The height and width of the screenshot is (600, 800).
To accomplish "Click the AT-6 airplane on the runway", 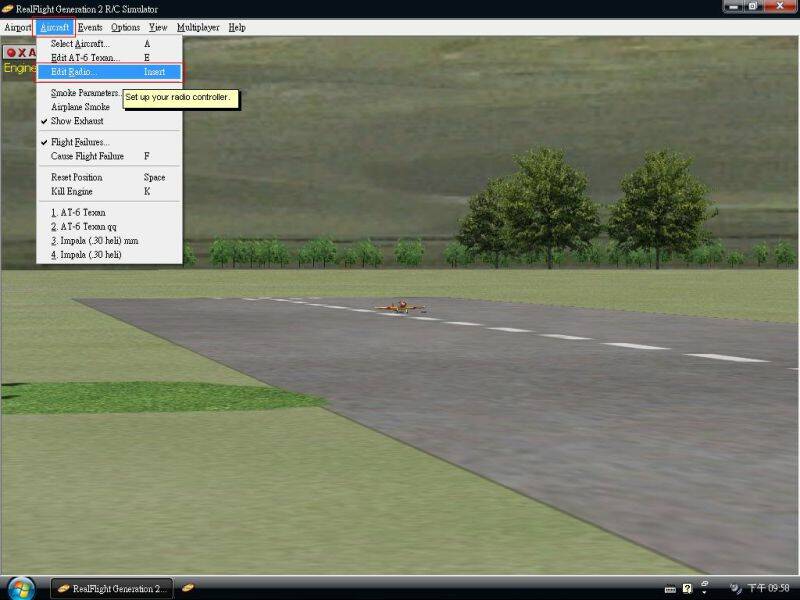I will pos(401,307).
